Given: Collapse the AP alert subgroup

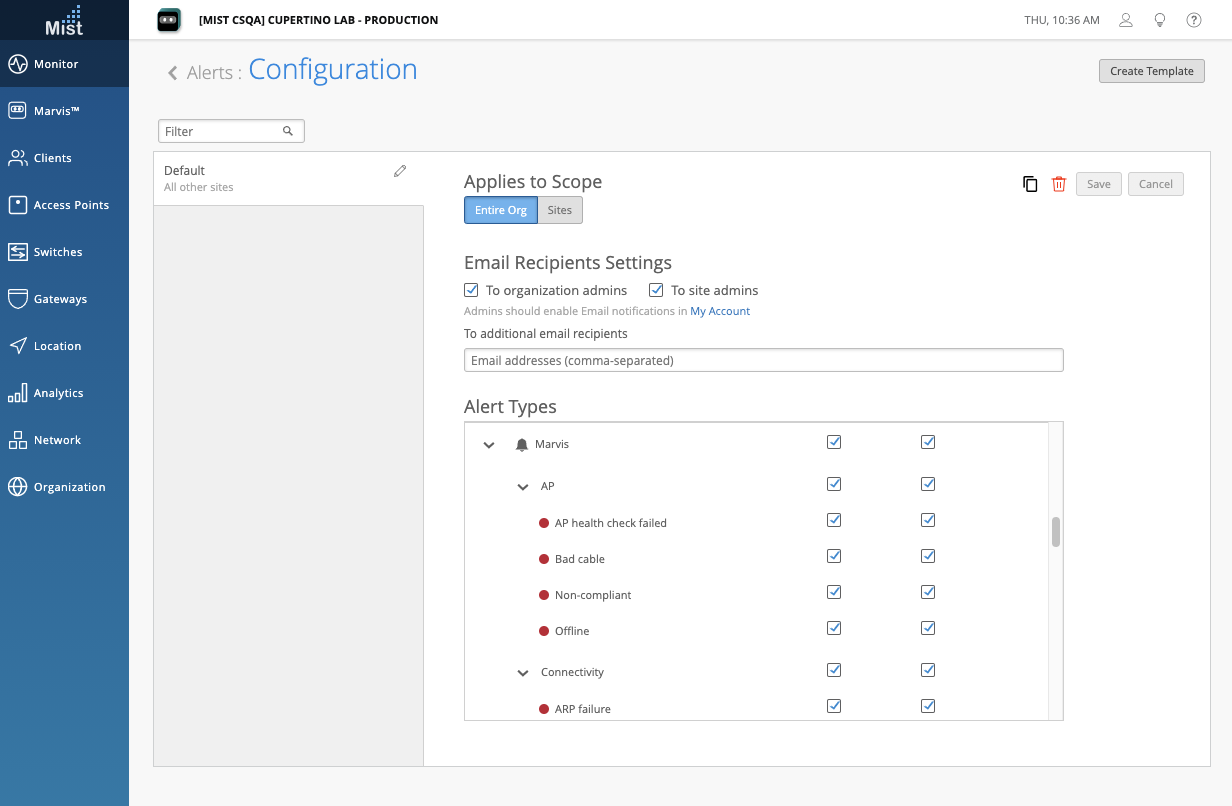Looking at the screenshot, I should tap(523, 487).
